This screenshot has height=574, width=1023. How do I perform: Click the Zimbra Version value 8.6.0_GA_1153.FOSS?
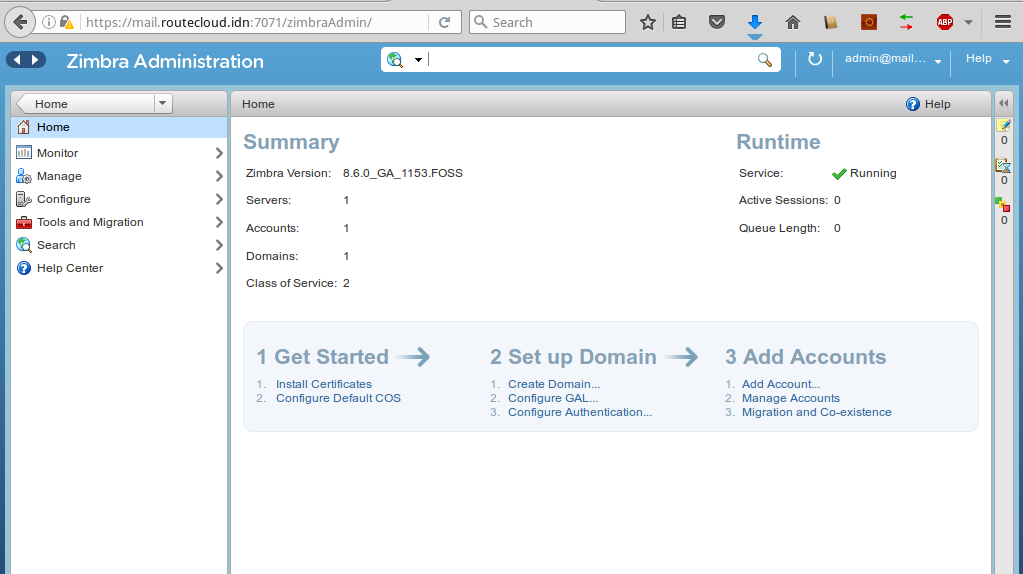pos(403,173)
